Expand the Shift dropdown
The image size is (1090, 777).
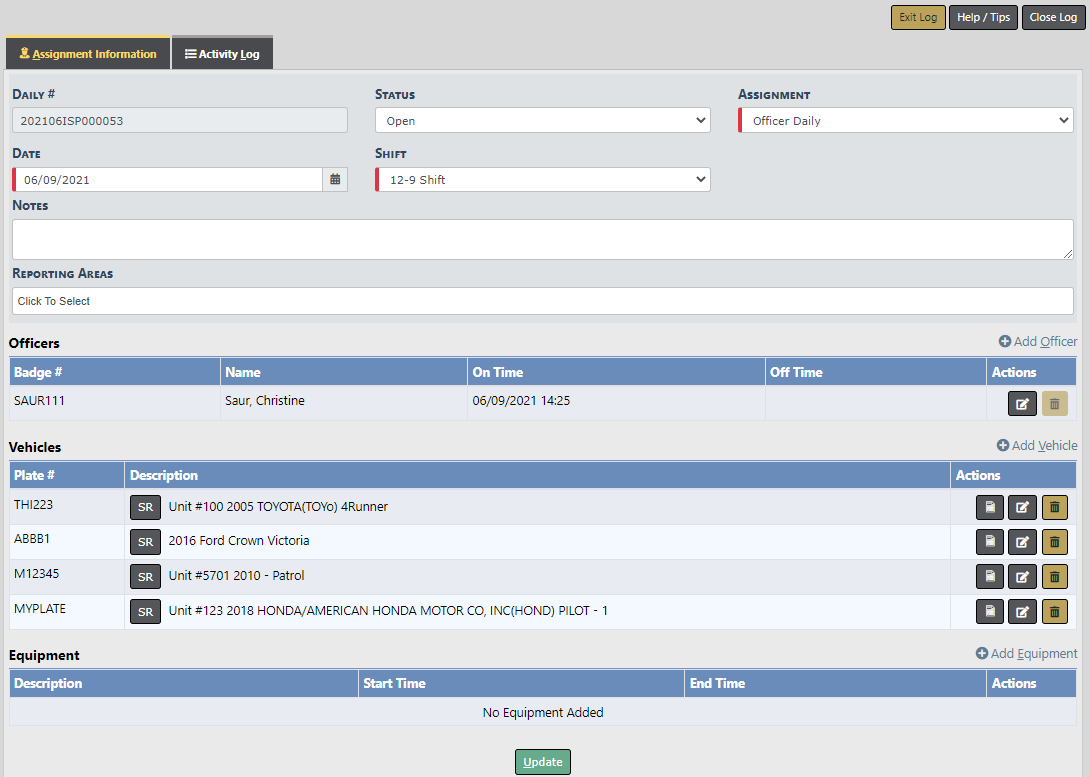542,180
